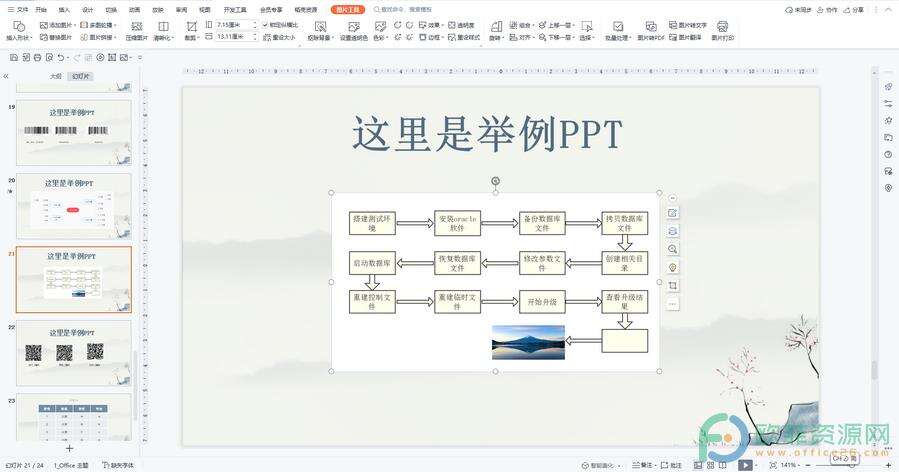Open the 动画 animation ribbon tab
Image resolution: width=899 pixels, height=472 pixels.
[x=134, y=9]
